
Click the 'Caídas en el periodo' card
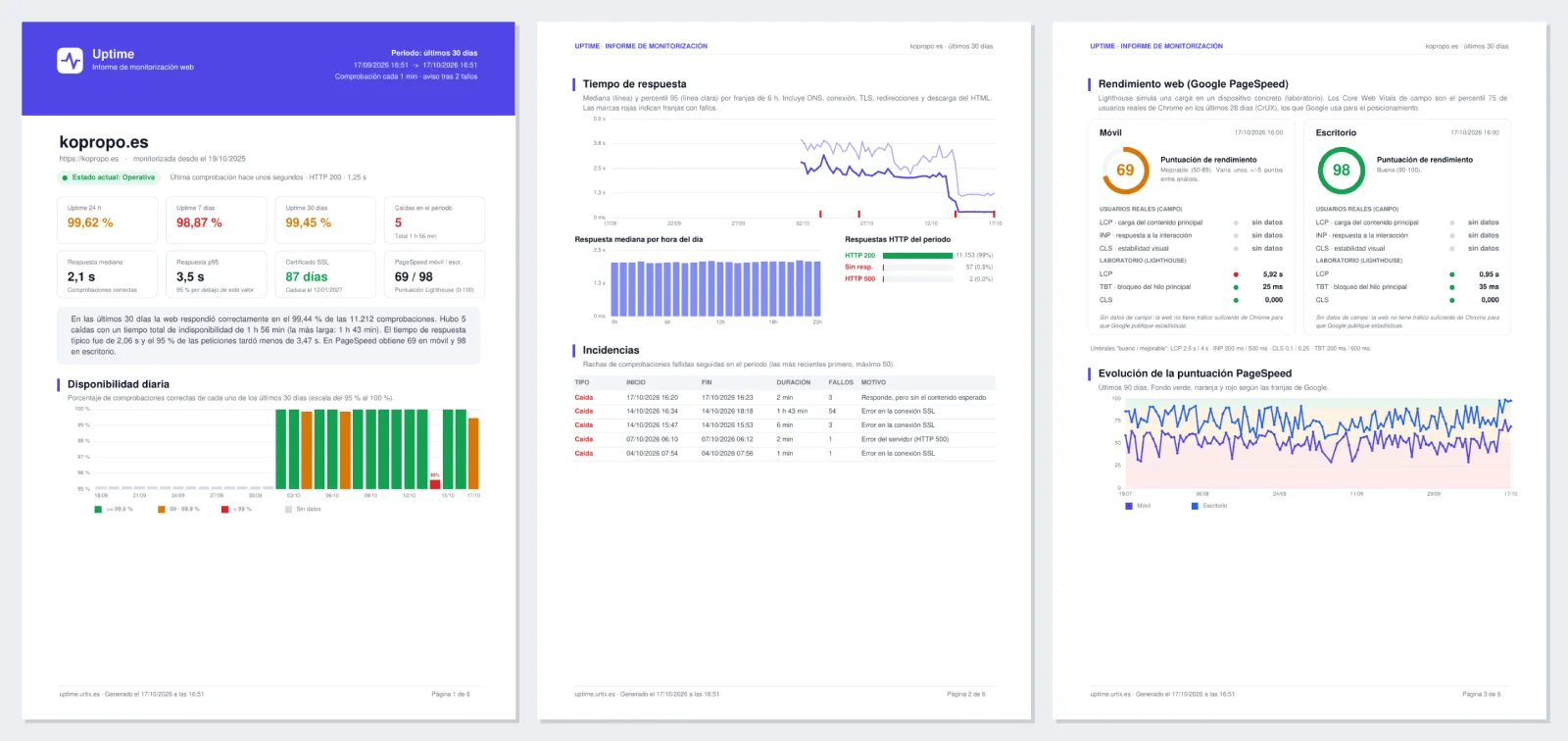tap(434, 221)
